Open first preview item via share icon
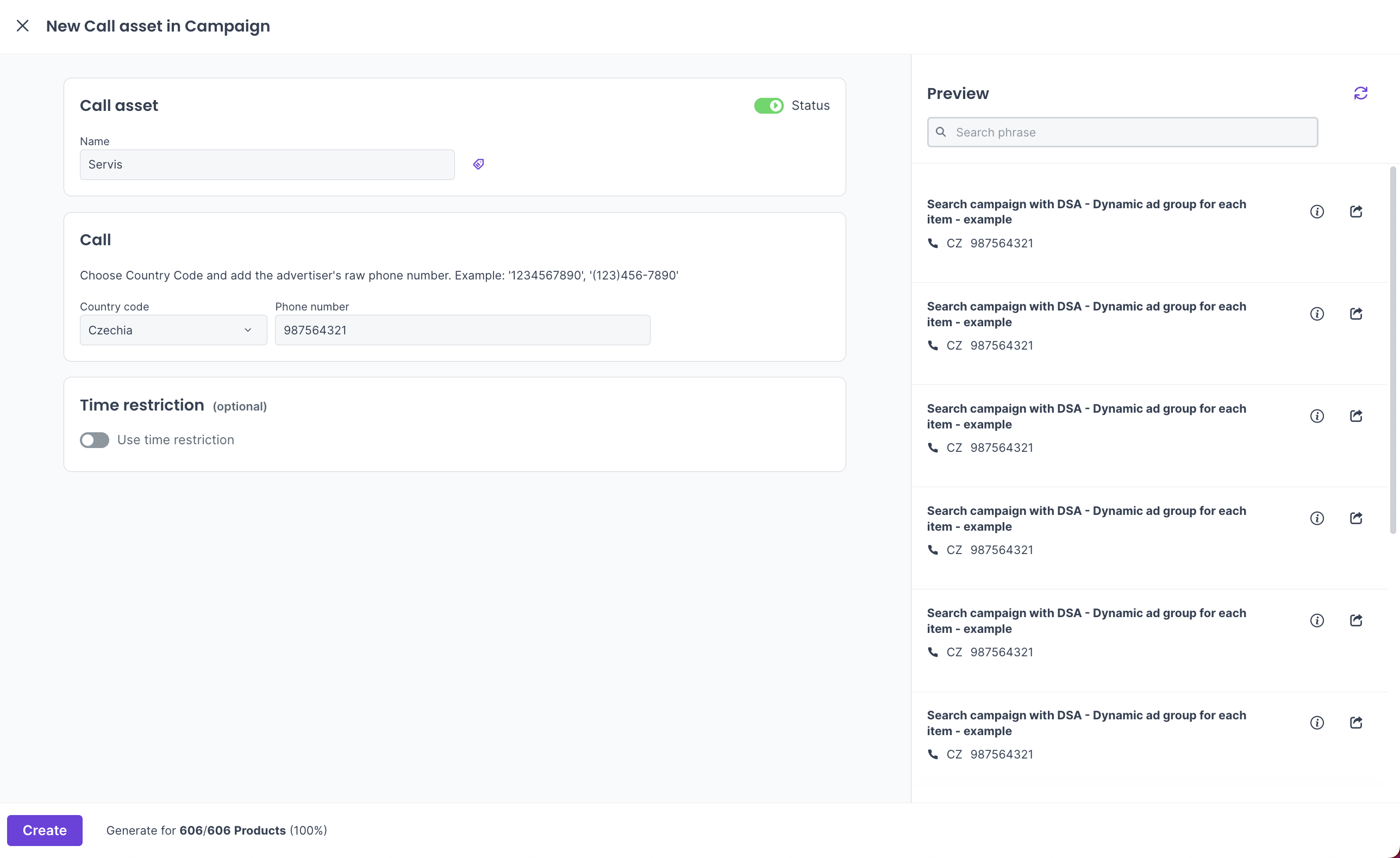 coord(1355,212)
